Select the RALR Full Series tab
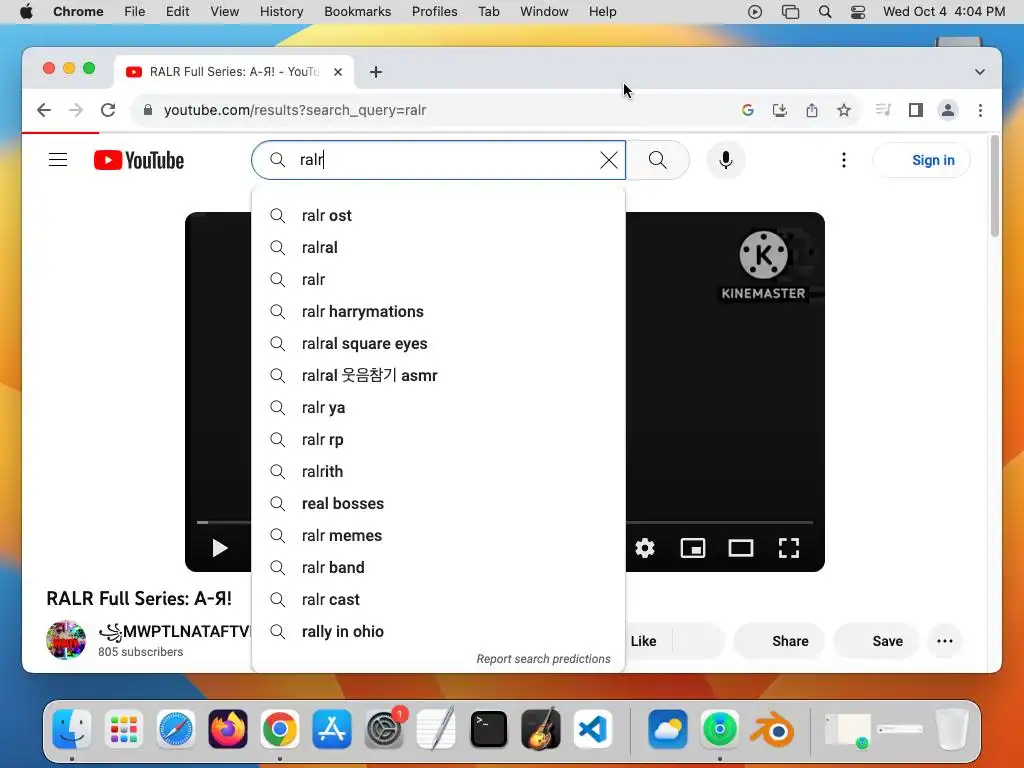Screen dimensions: 1024x768 coord(234,72)
